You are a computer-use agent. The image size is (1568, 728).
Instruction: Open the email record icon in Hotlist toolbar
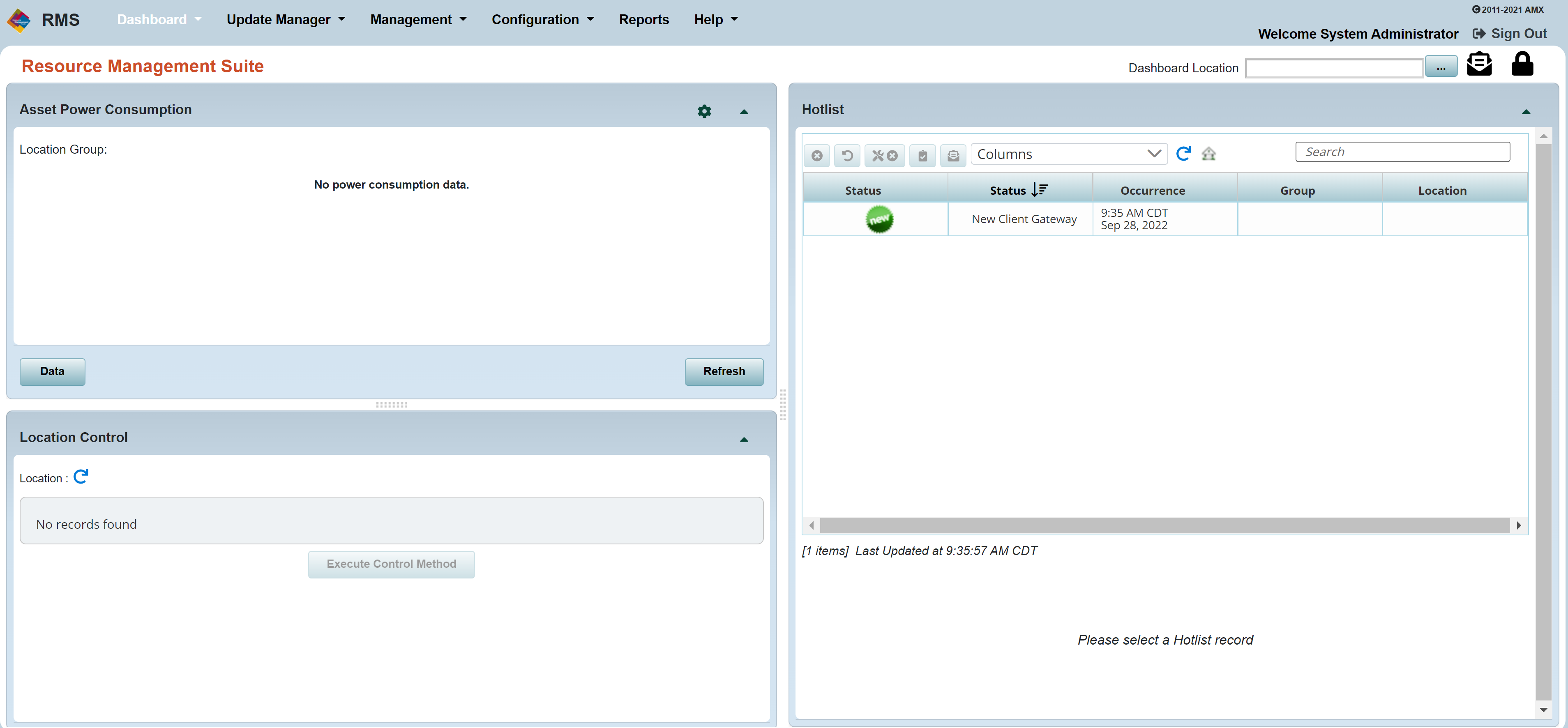click(x=953, y=155)
